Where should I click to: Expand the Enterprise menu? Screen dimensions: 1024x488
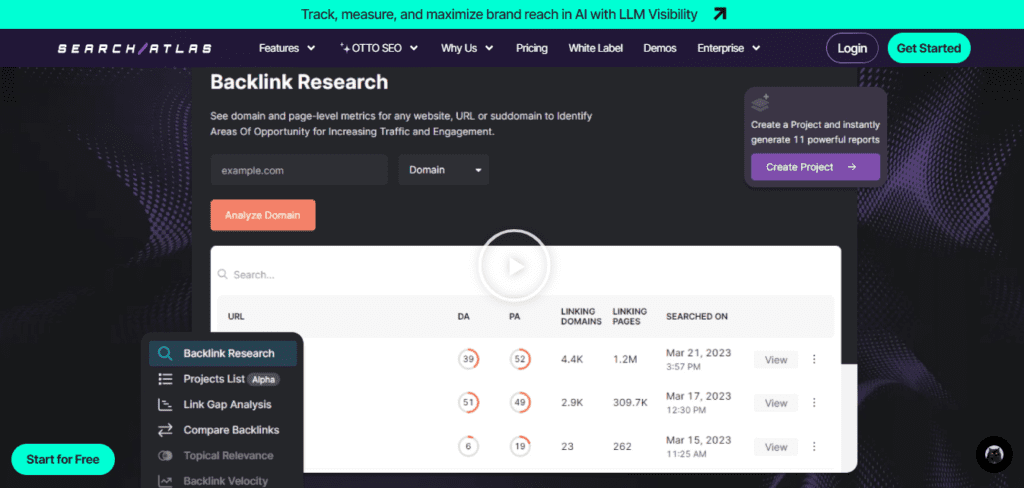(x=729, y=48)
